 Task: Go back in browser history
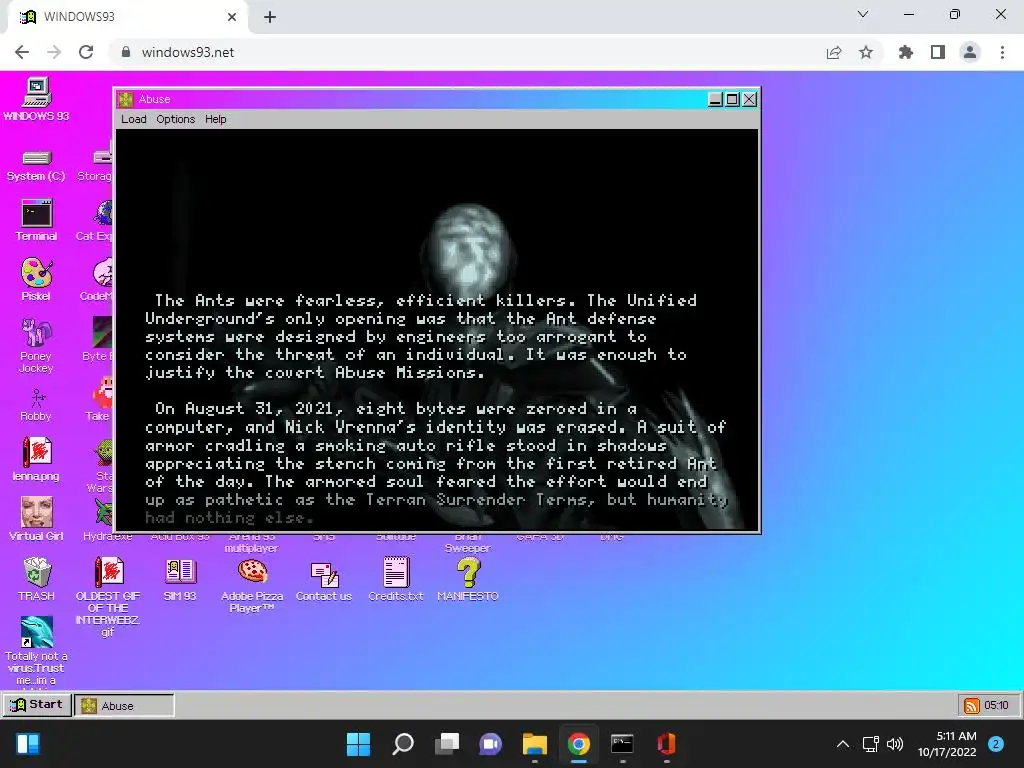point(22,52)
